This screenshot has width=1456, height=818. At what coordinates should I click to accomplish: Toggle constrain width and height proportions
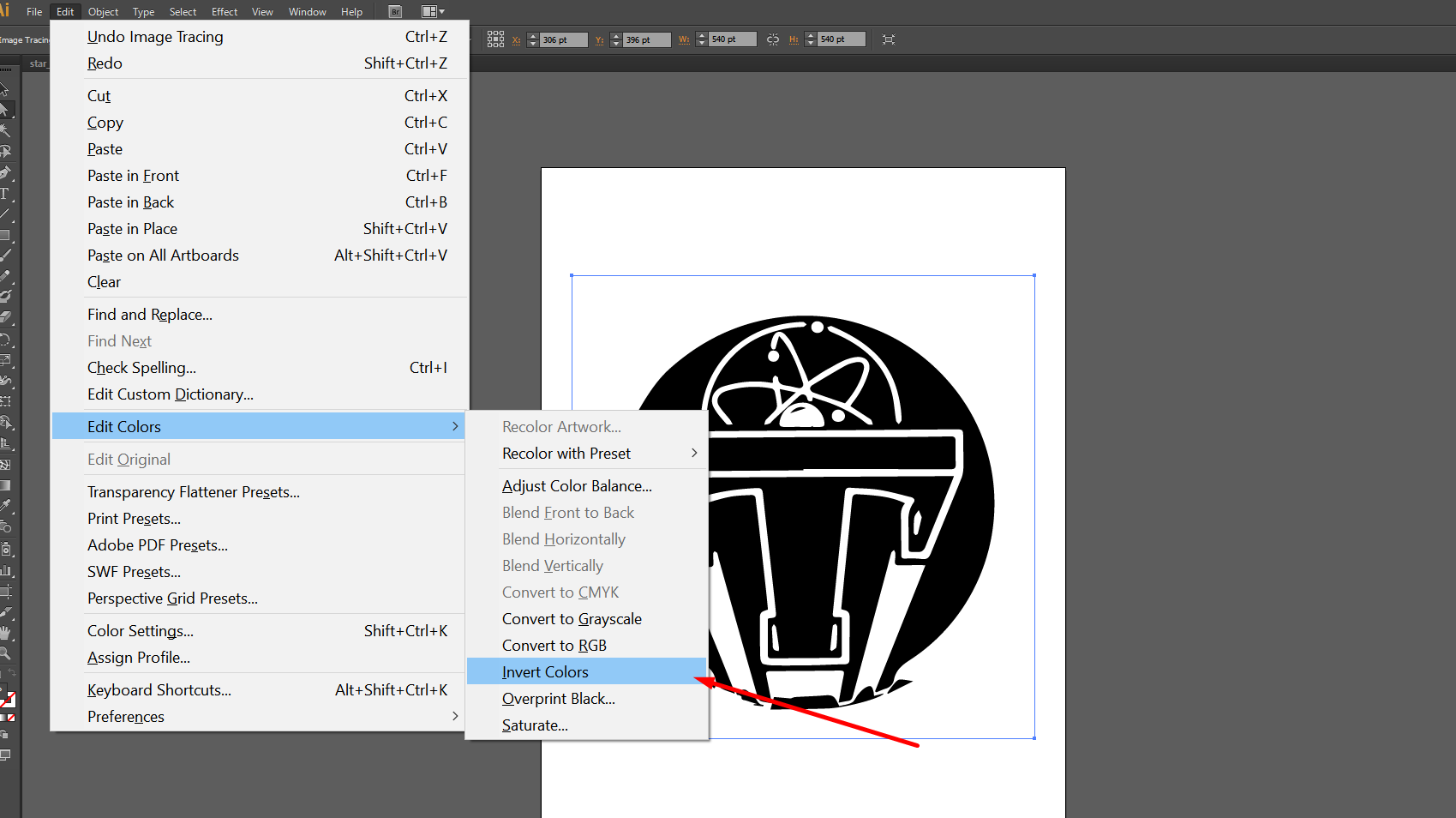coord(773,39)
